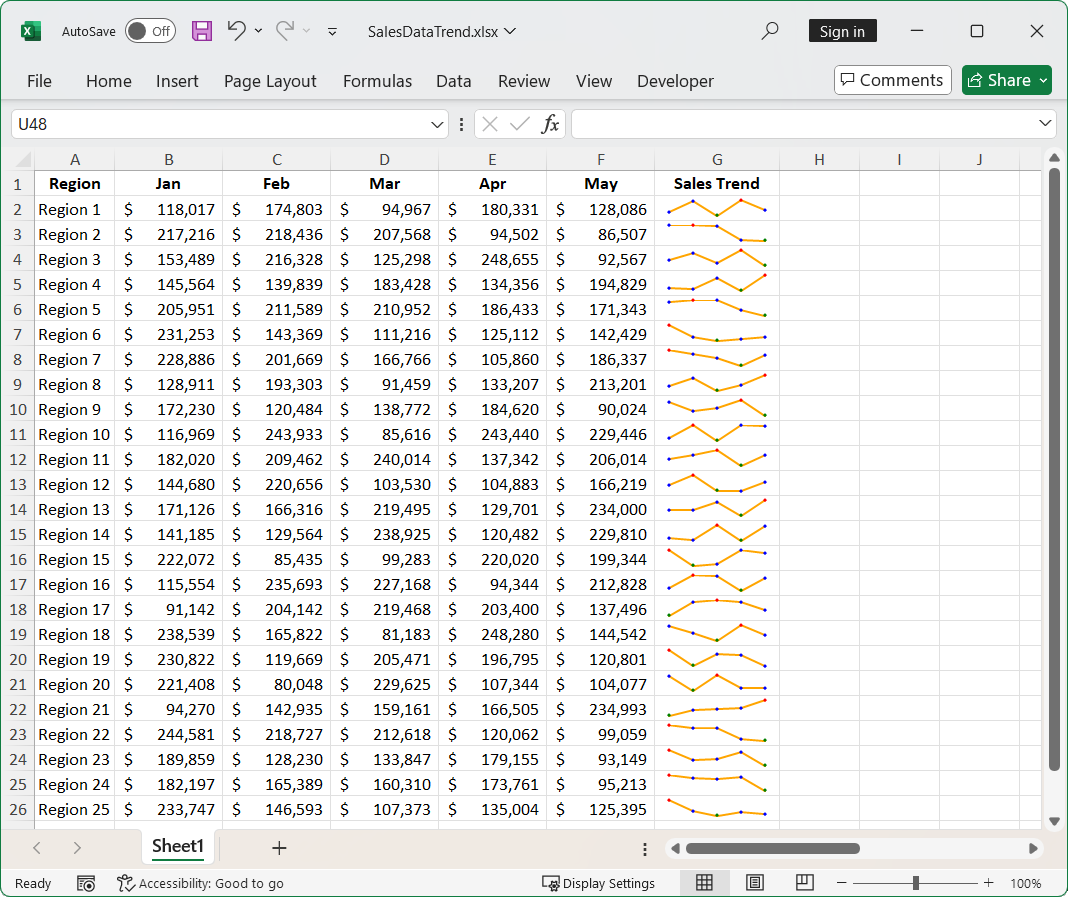Select Normal view grid icon
The width and height of the screenshot is (1068, 897).
(x=704, y=883)
